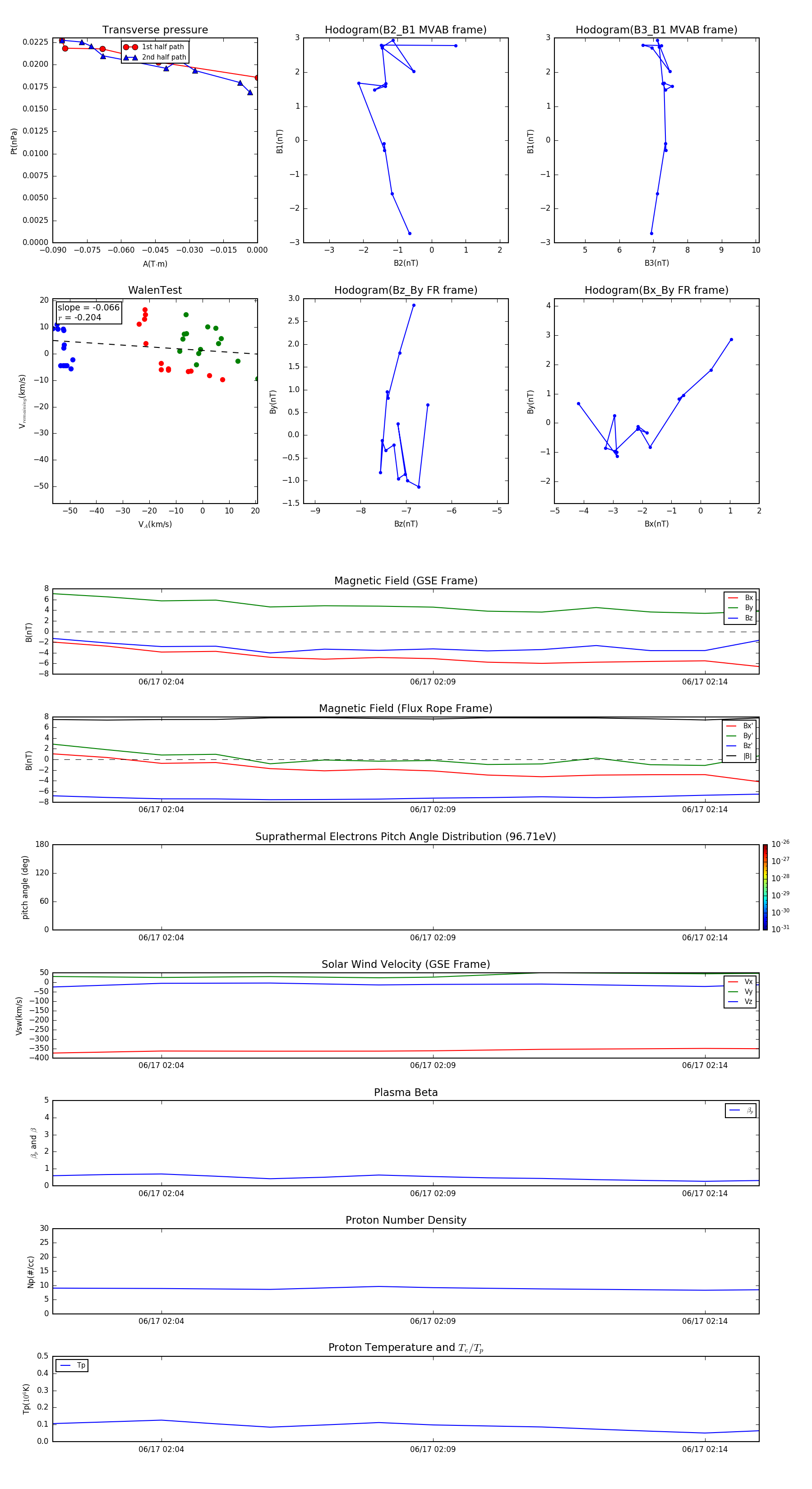Select the "2nd half path" legend entry
The height and width of the screenshot is (1489, 812).
[x=155, y=57]
